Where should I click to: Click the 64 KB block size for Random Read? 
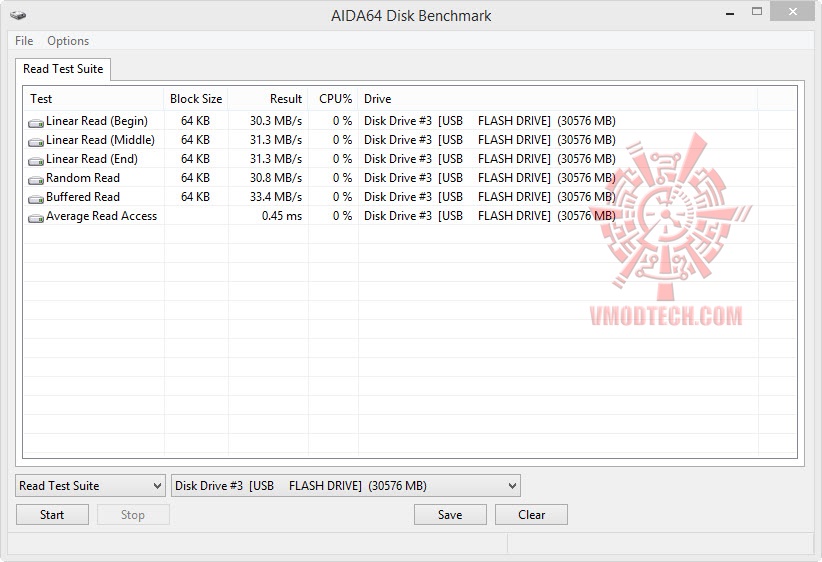click(196, 178)
